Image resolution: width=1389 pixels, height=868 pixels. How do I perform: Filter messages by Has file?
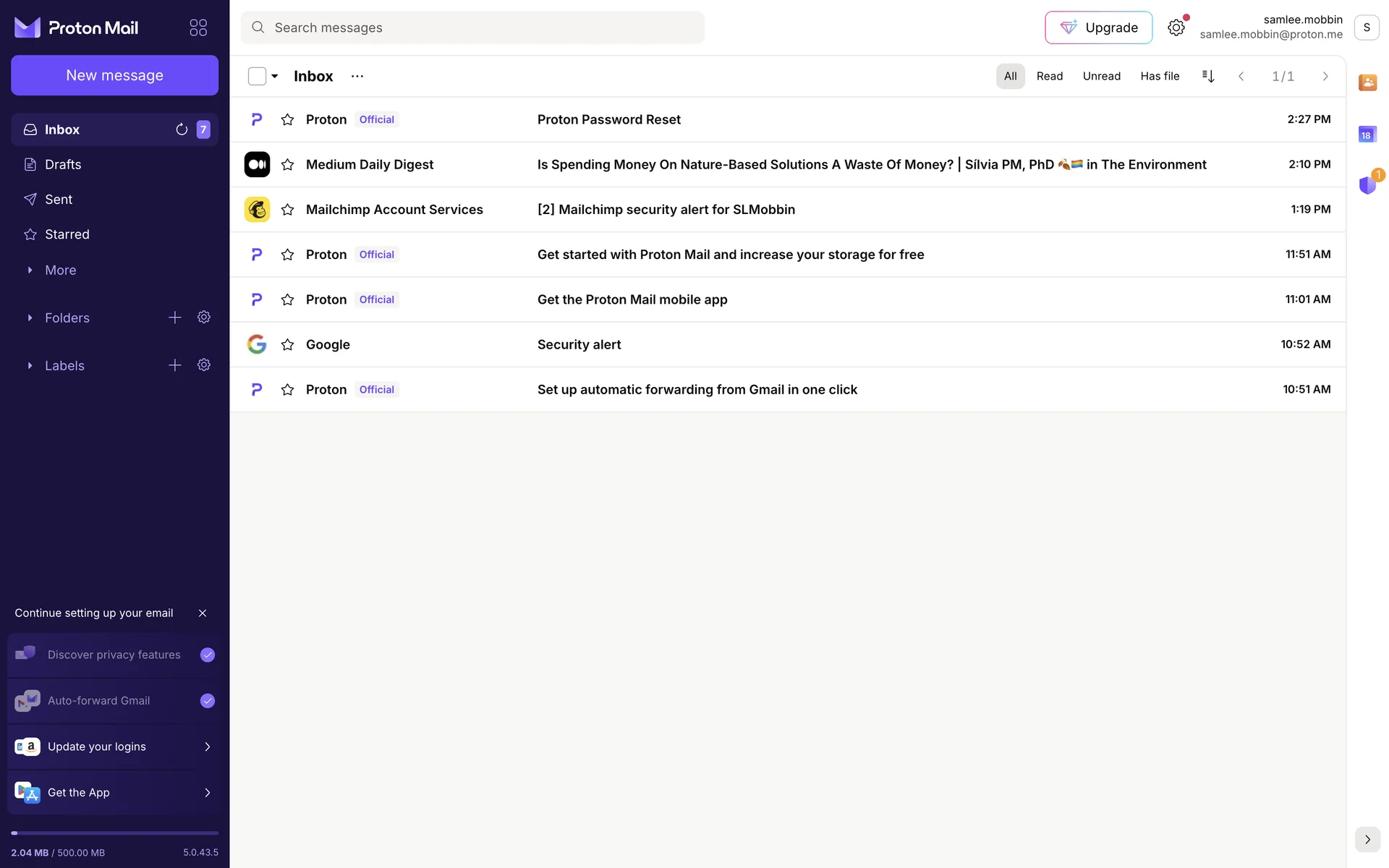pyautogui.click(x=1160, y=76)
